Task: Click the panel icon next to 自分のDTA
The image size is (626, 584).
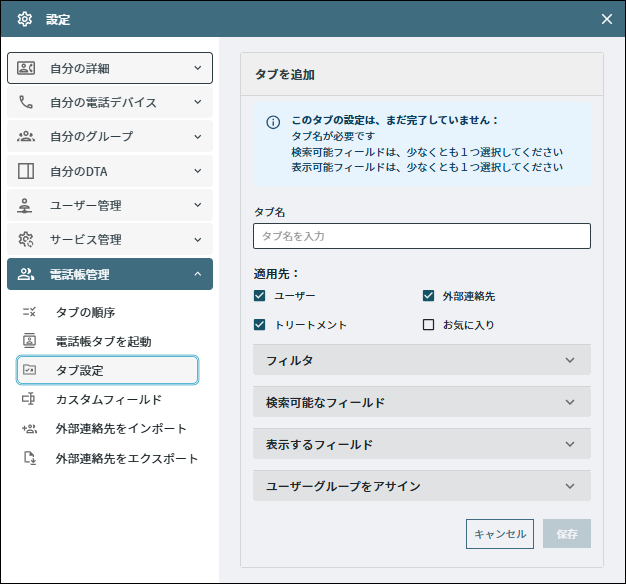Action: [x=26, y=171]
